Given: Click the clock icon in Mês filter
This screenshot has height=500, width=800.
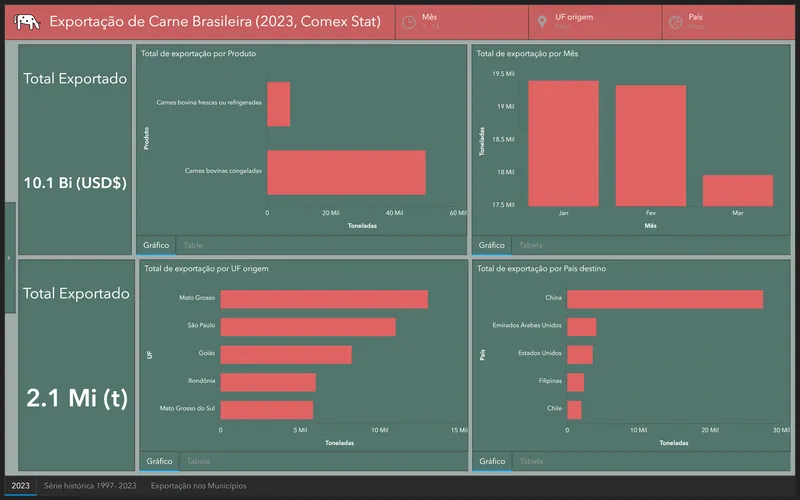Looking at the screenshot, I should (409, 22).
